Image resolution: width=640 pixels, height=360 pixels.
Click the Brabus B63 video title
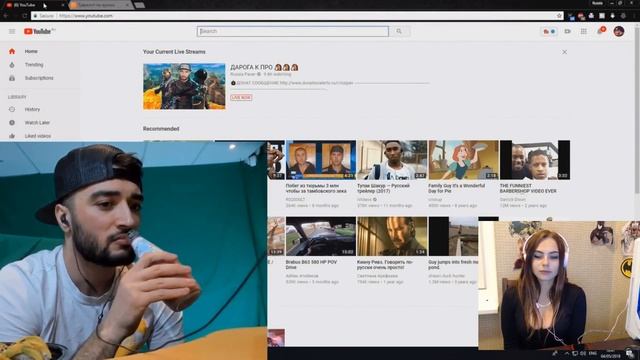click(311, 264)
